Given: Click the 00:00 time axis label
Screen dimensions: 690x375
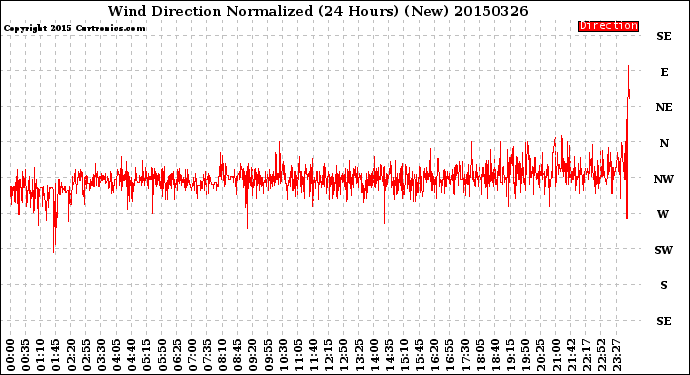Looking at the screenshot, I should click(x=11, y=355).
